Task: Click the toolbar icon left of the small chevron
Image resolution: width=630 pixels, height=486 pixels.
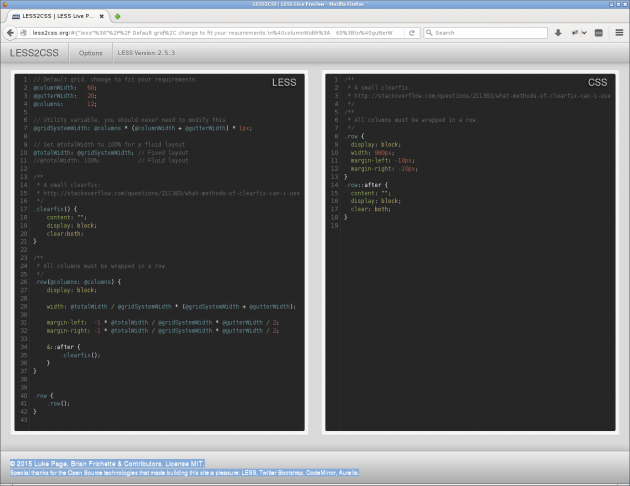Action: pyautogui.click(x=575, y=33)
